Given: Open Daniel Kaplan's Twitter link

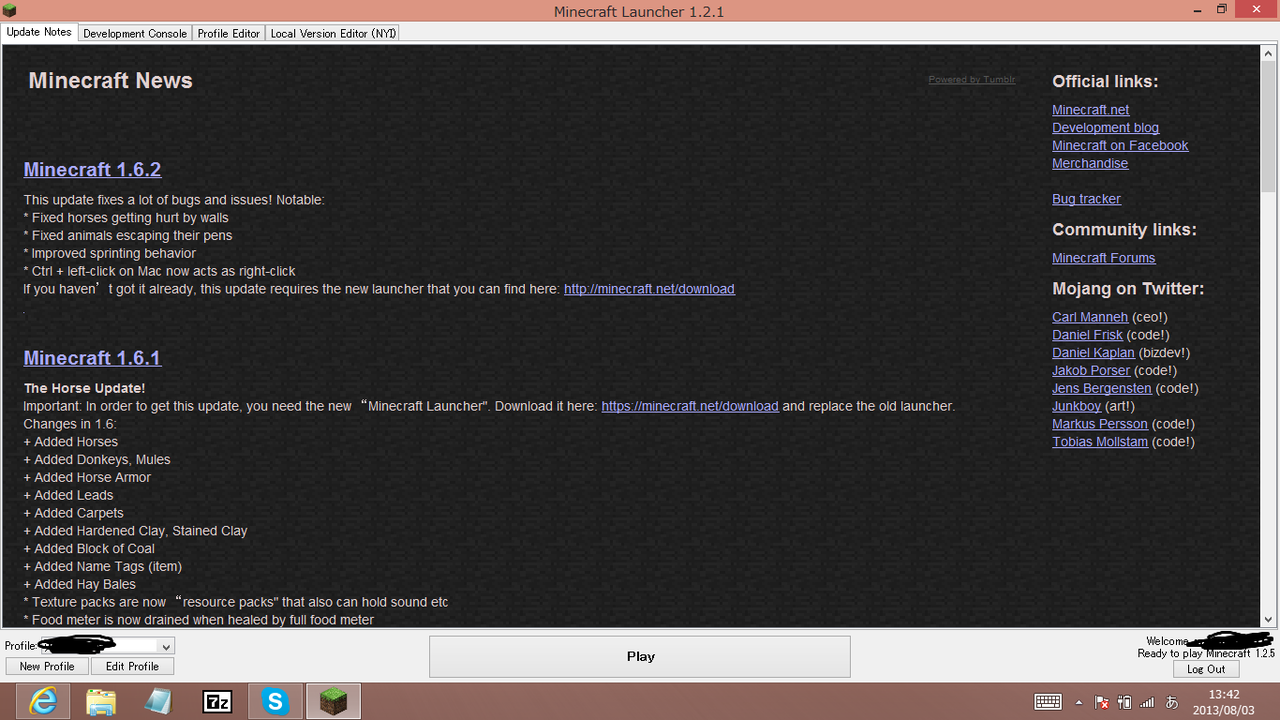Looking at the screenshot, I should coord(1093,353).
